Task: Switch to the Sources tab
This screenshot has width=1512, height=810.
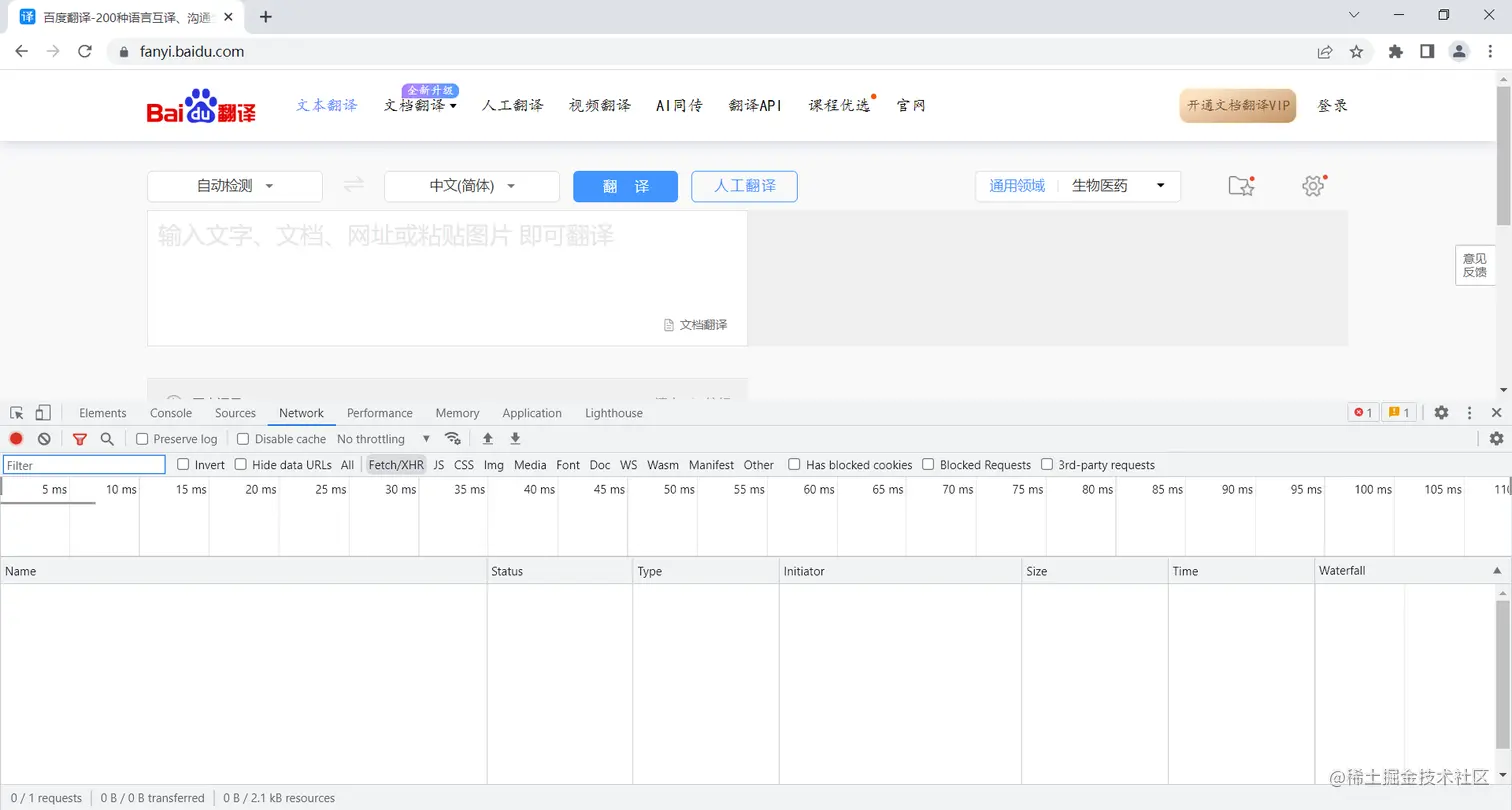Action: point(236,413)
